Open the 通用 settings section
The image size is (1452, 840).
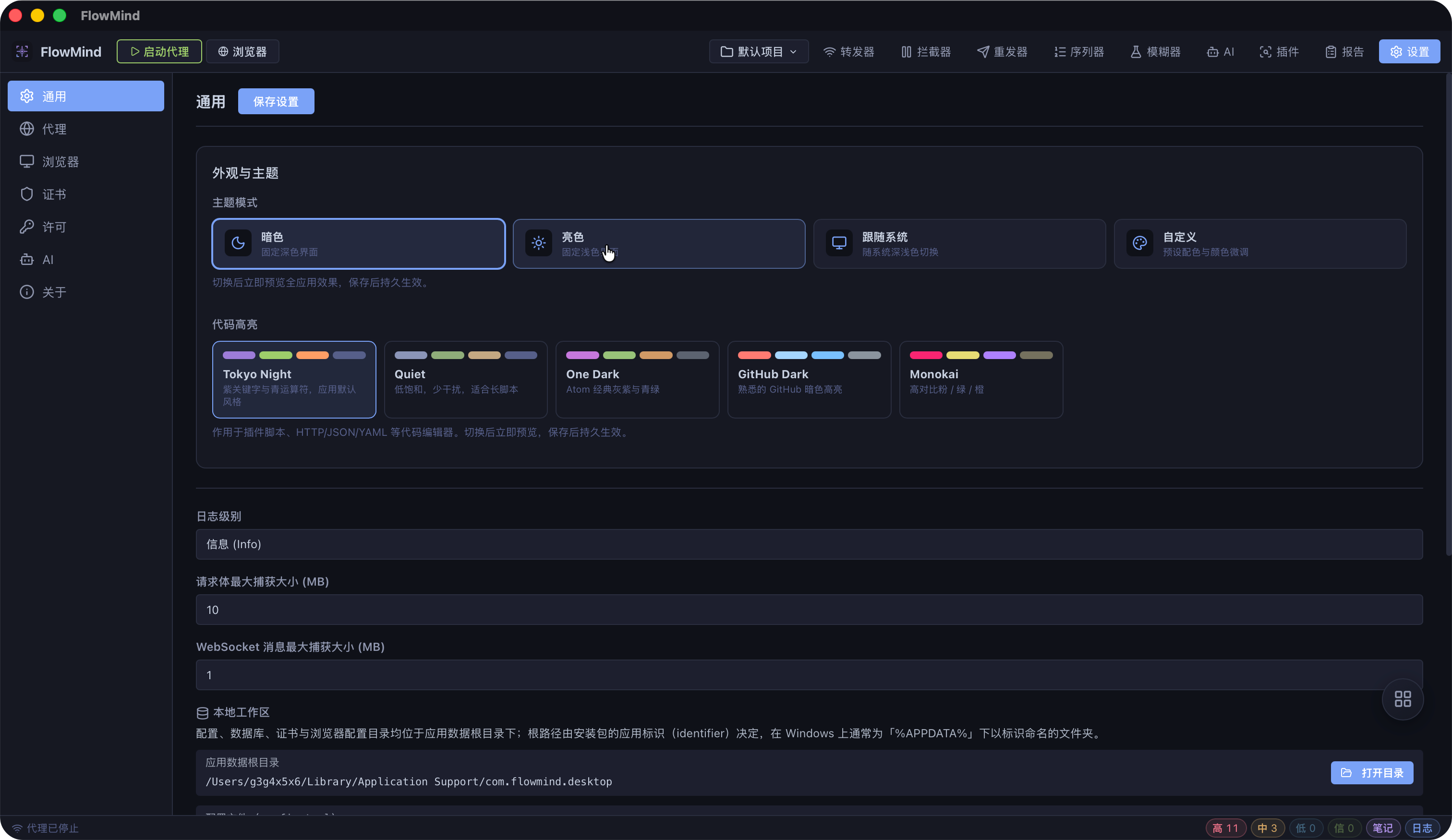[x=86, y=96]
